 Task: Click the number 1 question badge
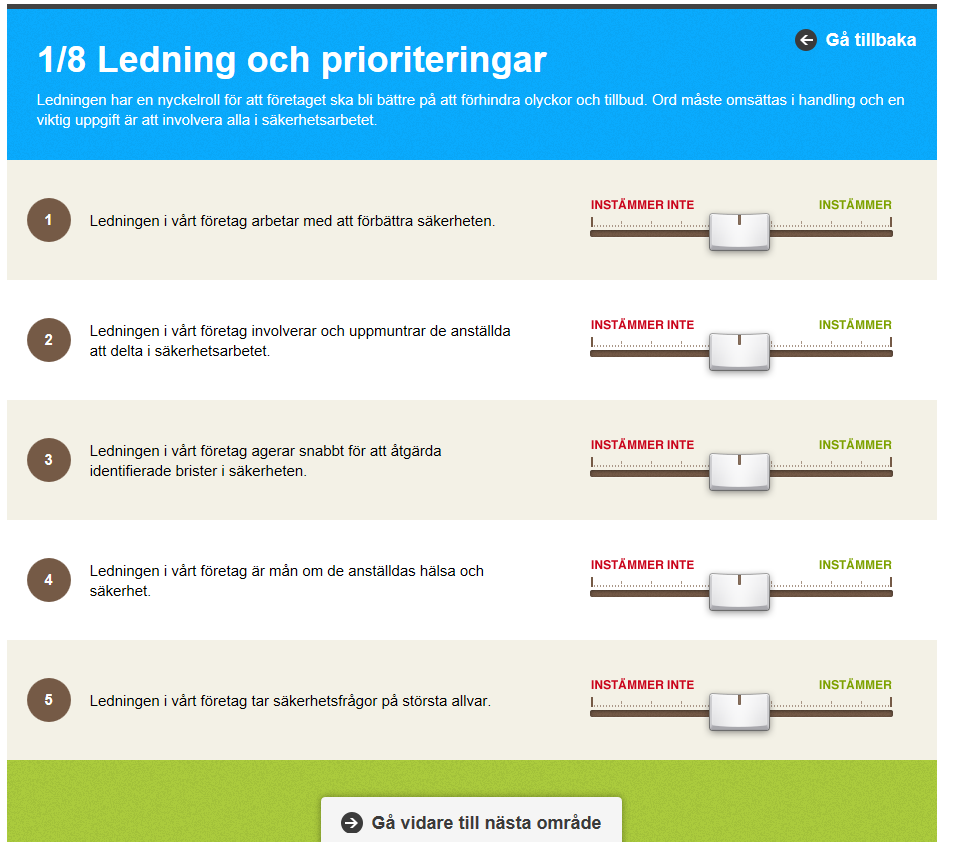tap(48, 220)
